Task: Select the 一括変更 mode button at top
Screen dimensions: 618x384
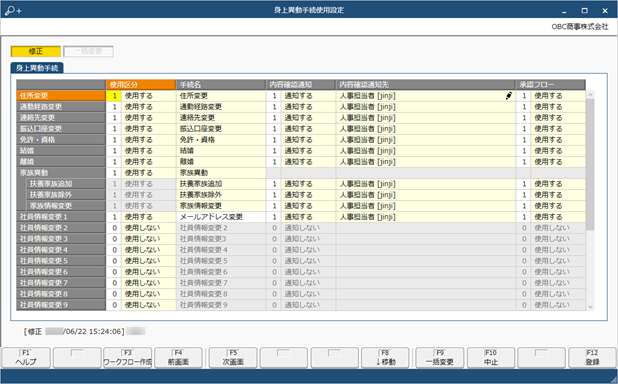Action: [88, 51]
